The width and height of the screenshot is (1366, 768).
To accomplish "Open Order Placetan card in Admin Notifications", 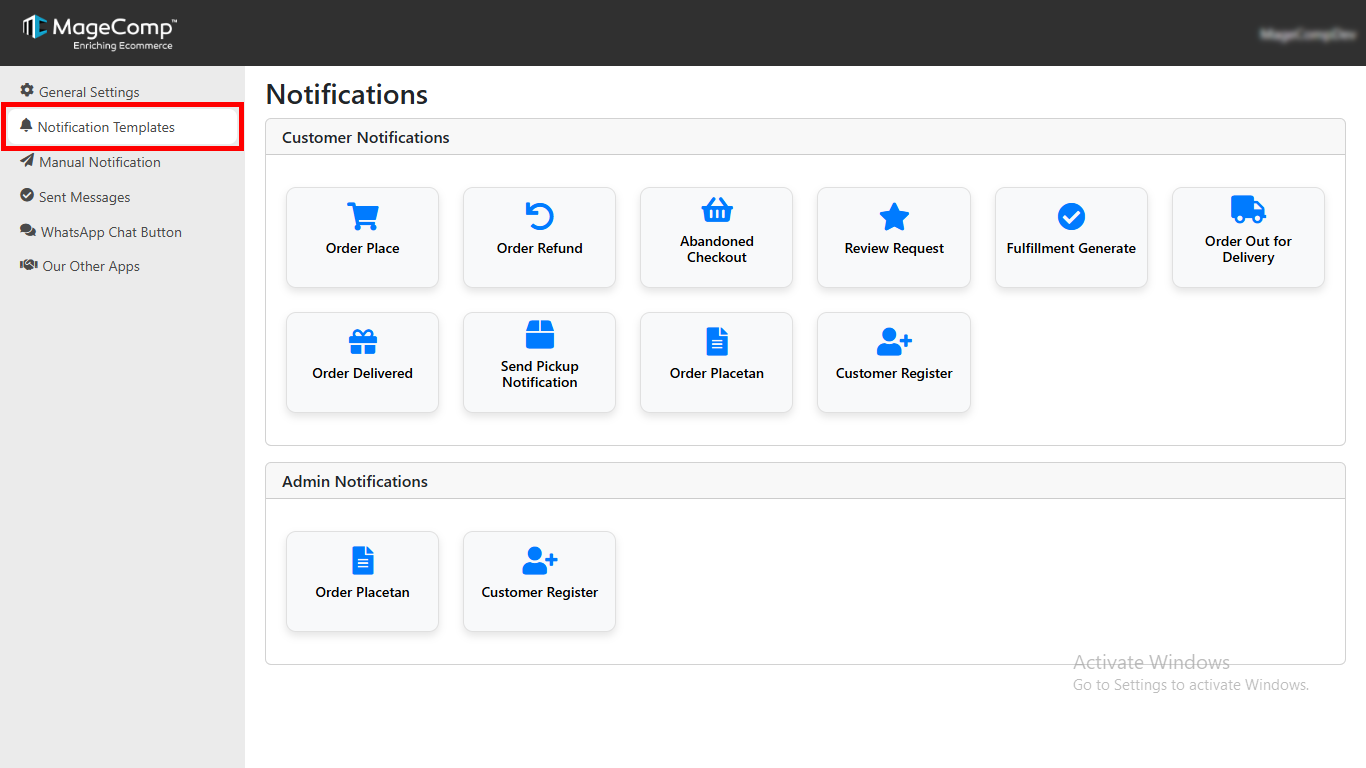I will [x=362, y=581].
